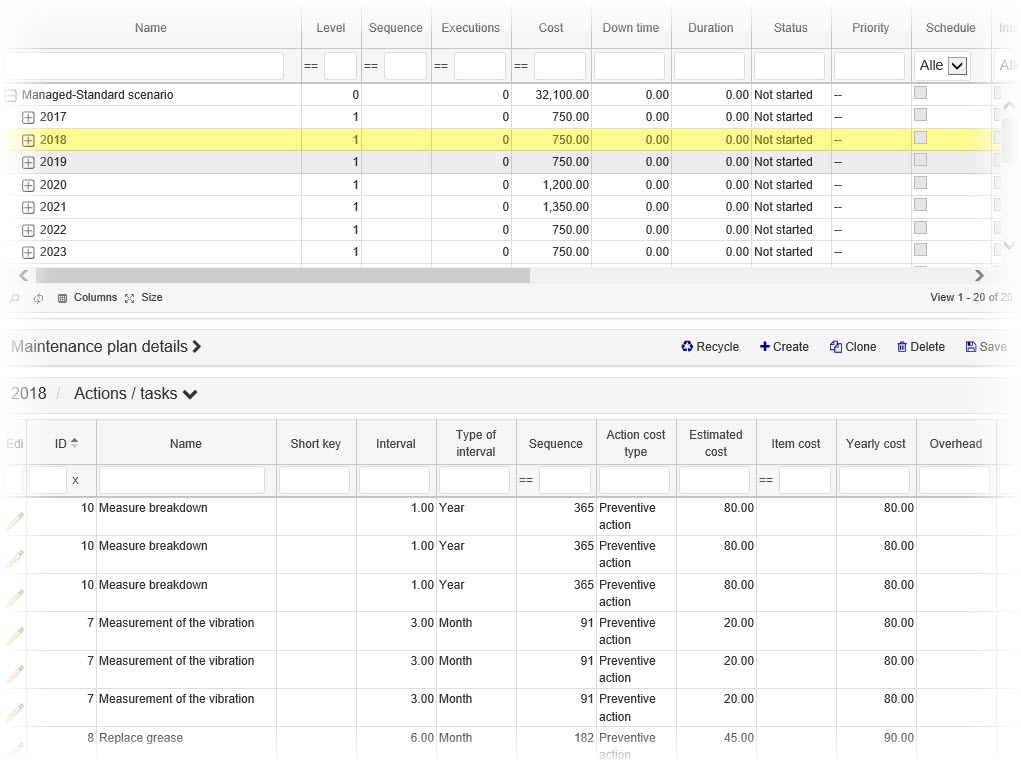Image resolution: width=1021 pixels, height=765 pixels.
Task: Open the Columns chooser
Action: (x=87, y=298)
